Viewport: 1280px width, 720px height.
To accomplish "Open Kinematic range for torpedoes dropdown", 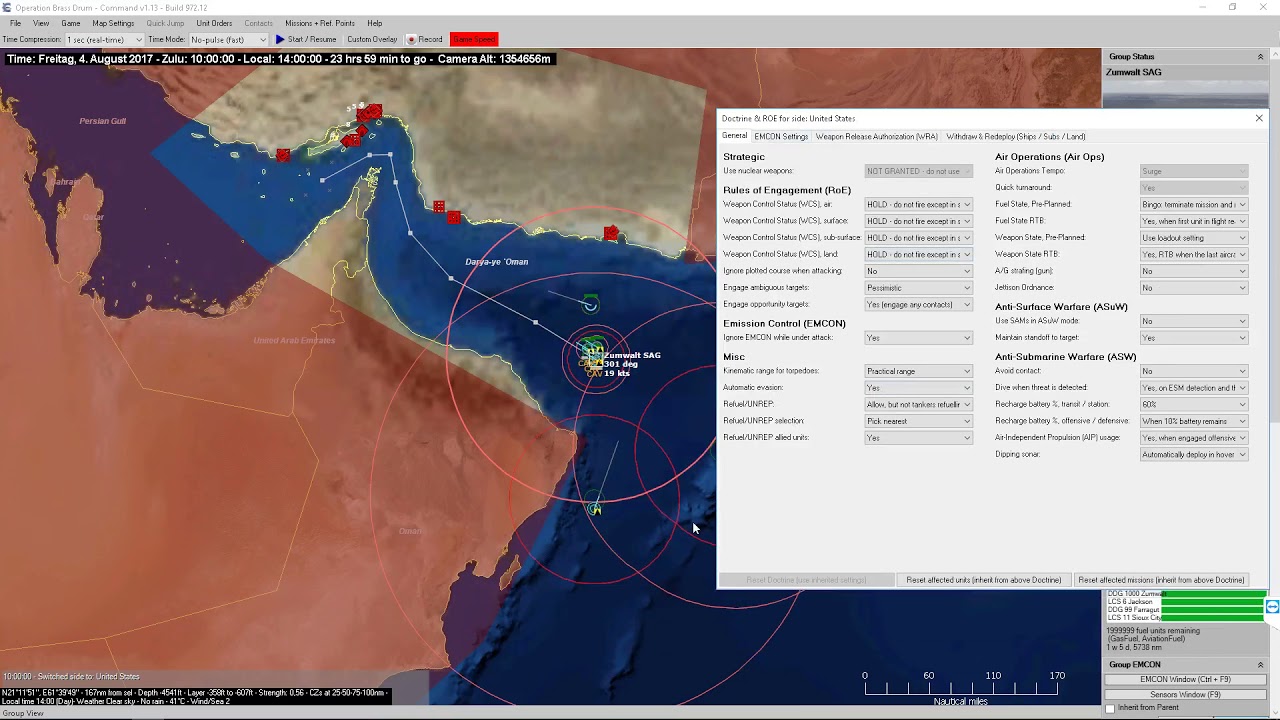I will 918,371.
